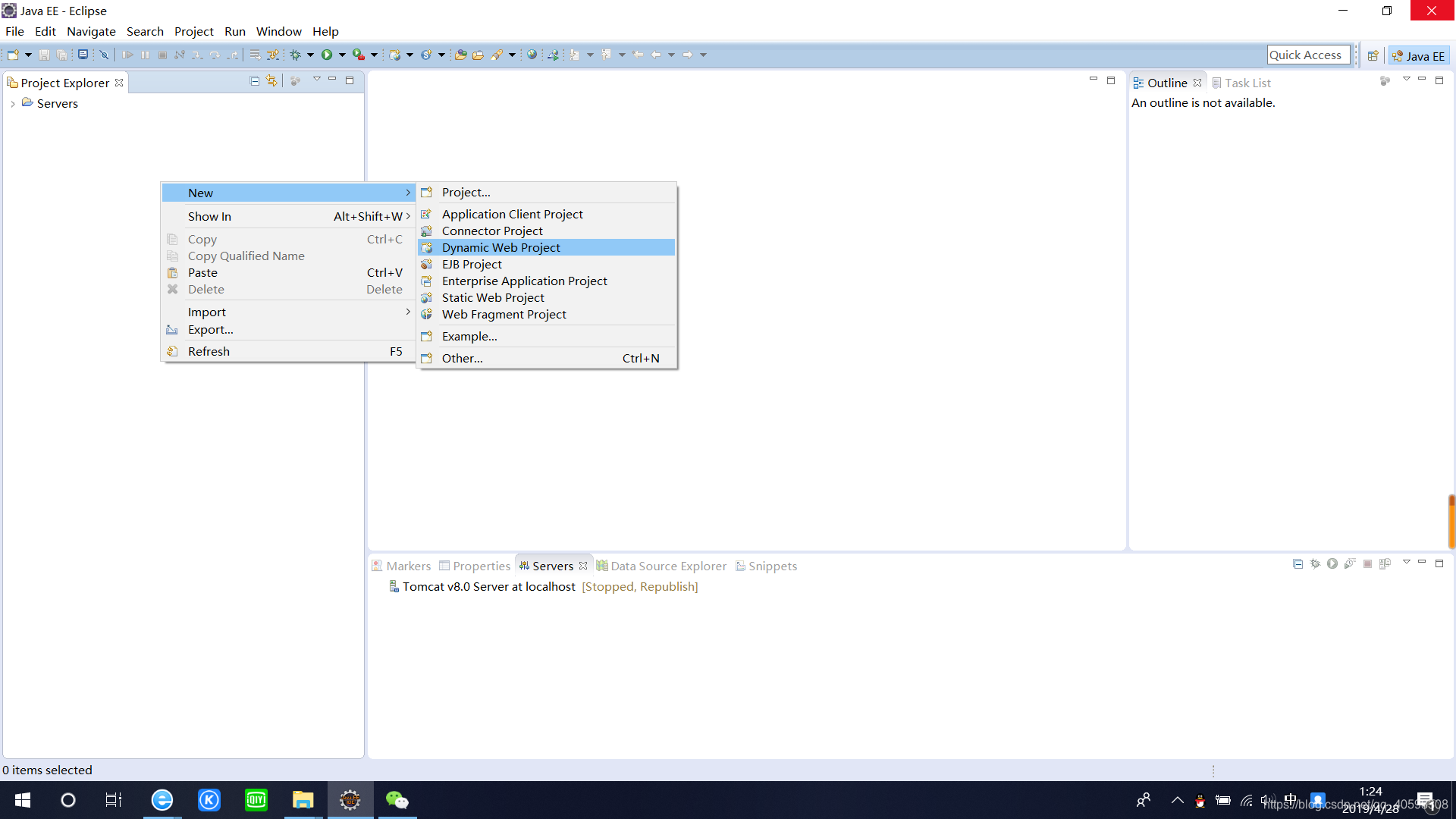
Task: Click the Debug bug icon in main toolbar
Action: [296, 55]
